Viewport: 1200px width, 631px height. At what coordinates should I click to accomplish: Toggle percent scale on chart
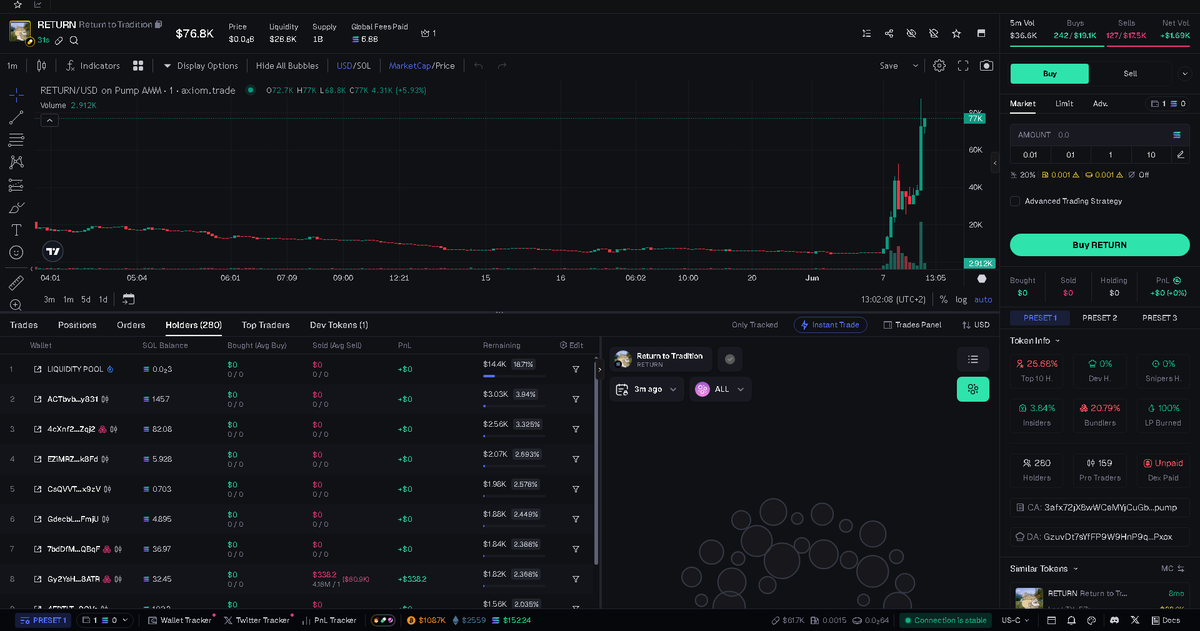click(943, 299)
